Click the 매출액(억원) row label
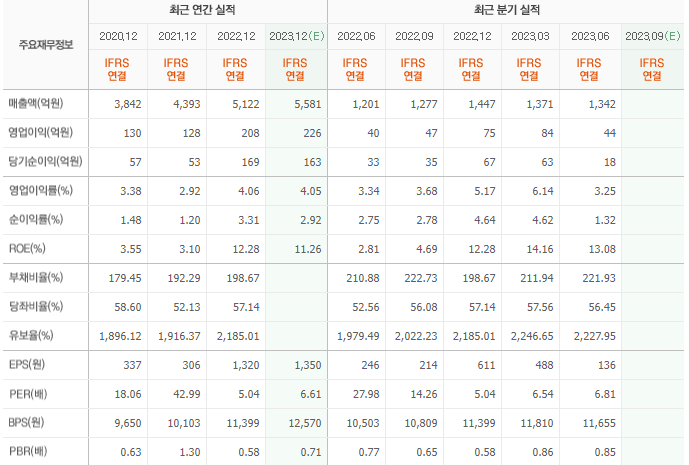Image resolution: width=689 pixels, height=465 pixels. coord(36,103)
